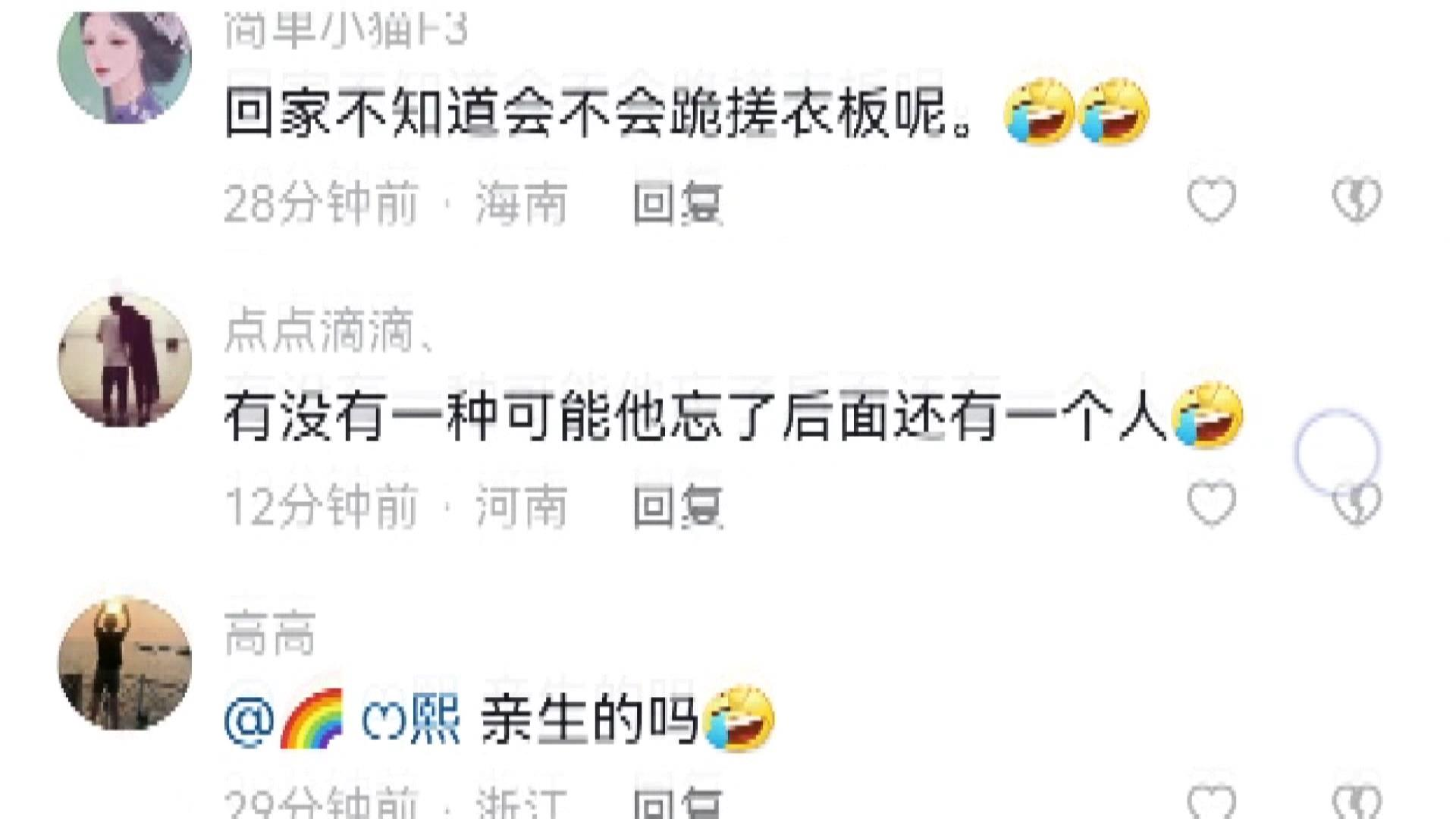Viewport: 1456px width, 819px height.
Task: Like 点点滴滴's comment with heart icon
Action: point(1211,503)
